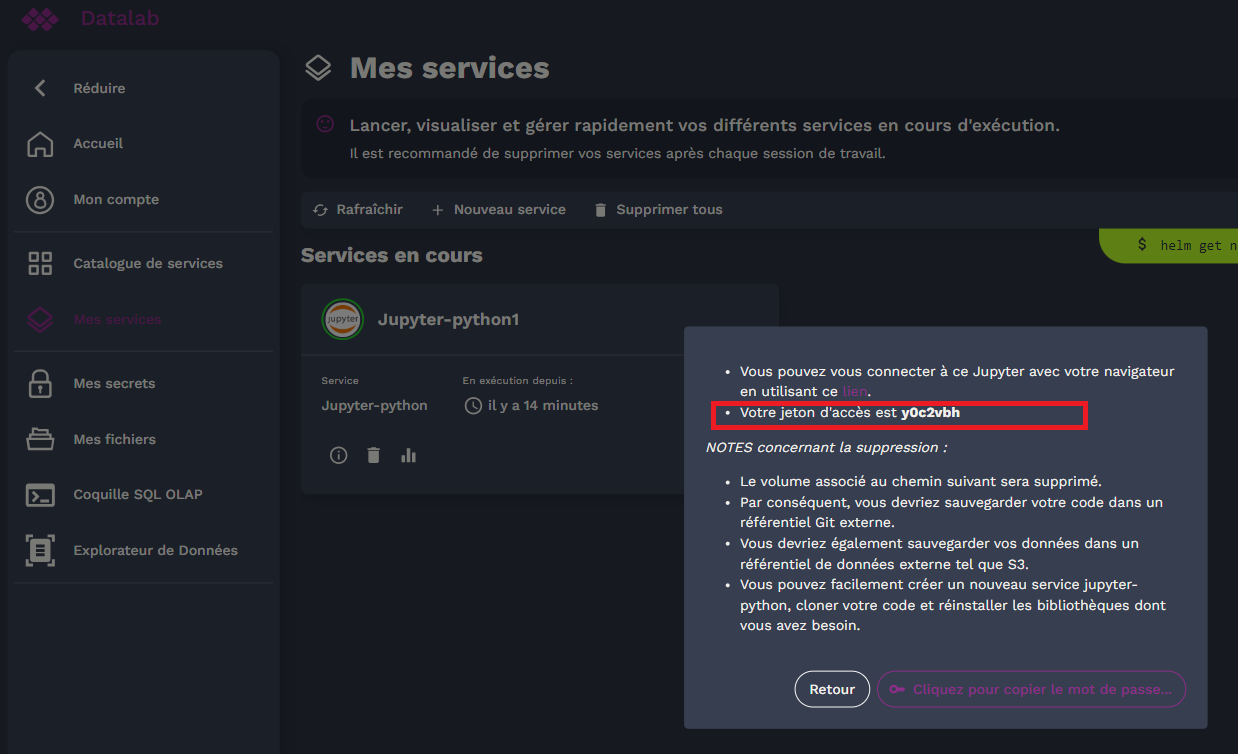1238x754 pixels.
Task: Select the Mon compte account icon
Action: coord(38,199)
